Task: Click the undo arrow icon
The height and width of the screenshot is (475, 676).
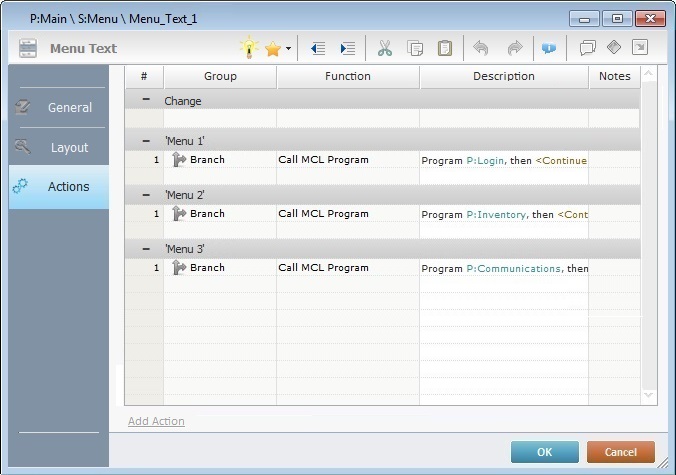Action: [x=481, y=48]
